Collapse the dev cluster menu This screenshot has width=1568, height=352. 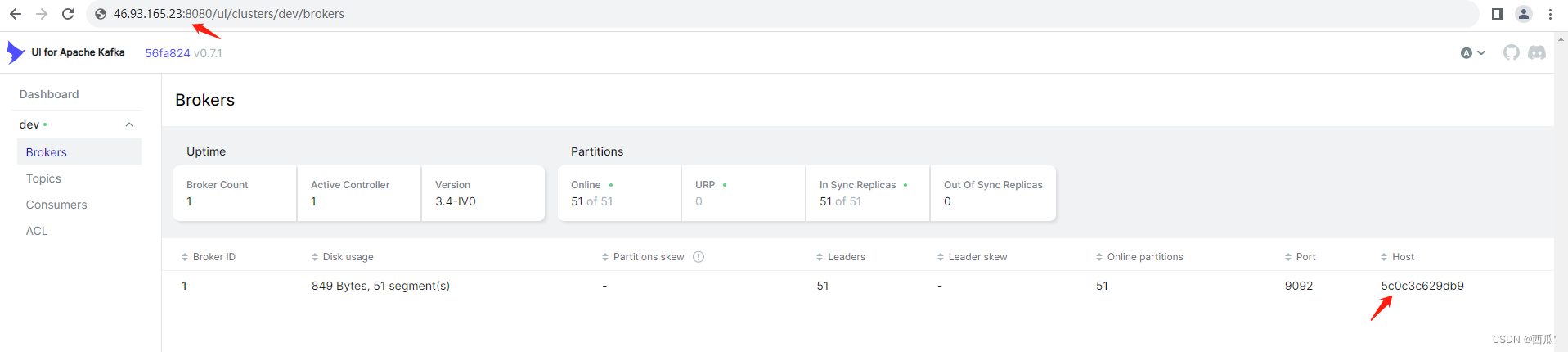(129, 124)
